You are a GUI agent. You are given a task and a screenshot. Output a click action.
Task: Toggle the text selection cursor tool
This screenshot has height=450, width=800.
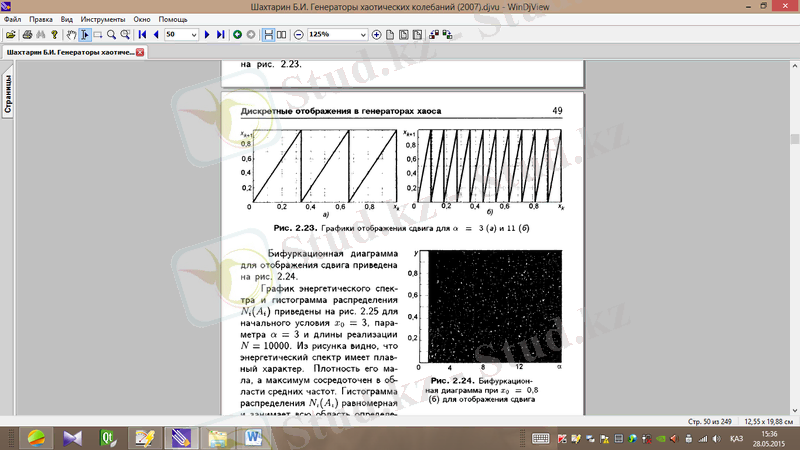[x=84, y=34]
